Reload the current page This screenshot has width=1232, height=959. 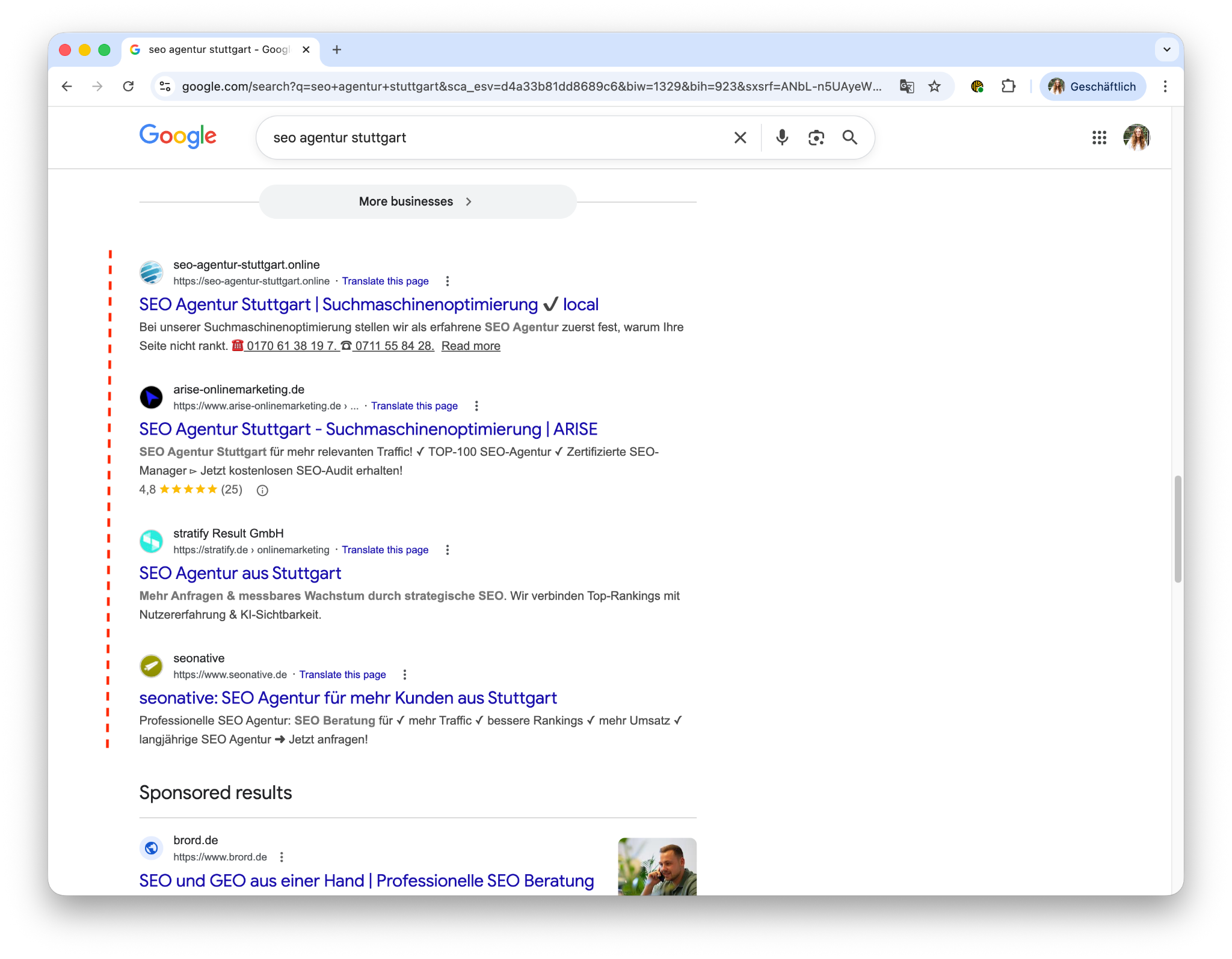click(x=128, y=87)
